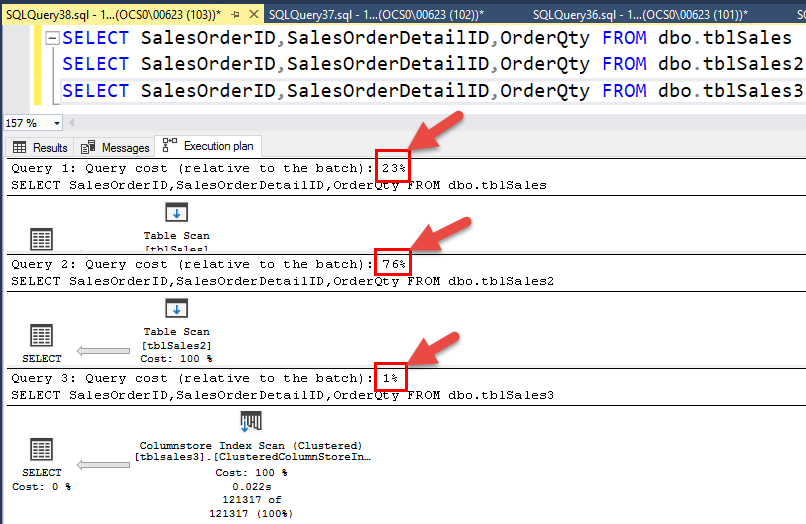Click the Messages tab icon
806x524 pixels.
click(x=88, y=147)
